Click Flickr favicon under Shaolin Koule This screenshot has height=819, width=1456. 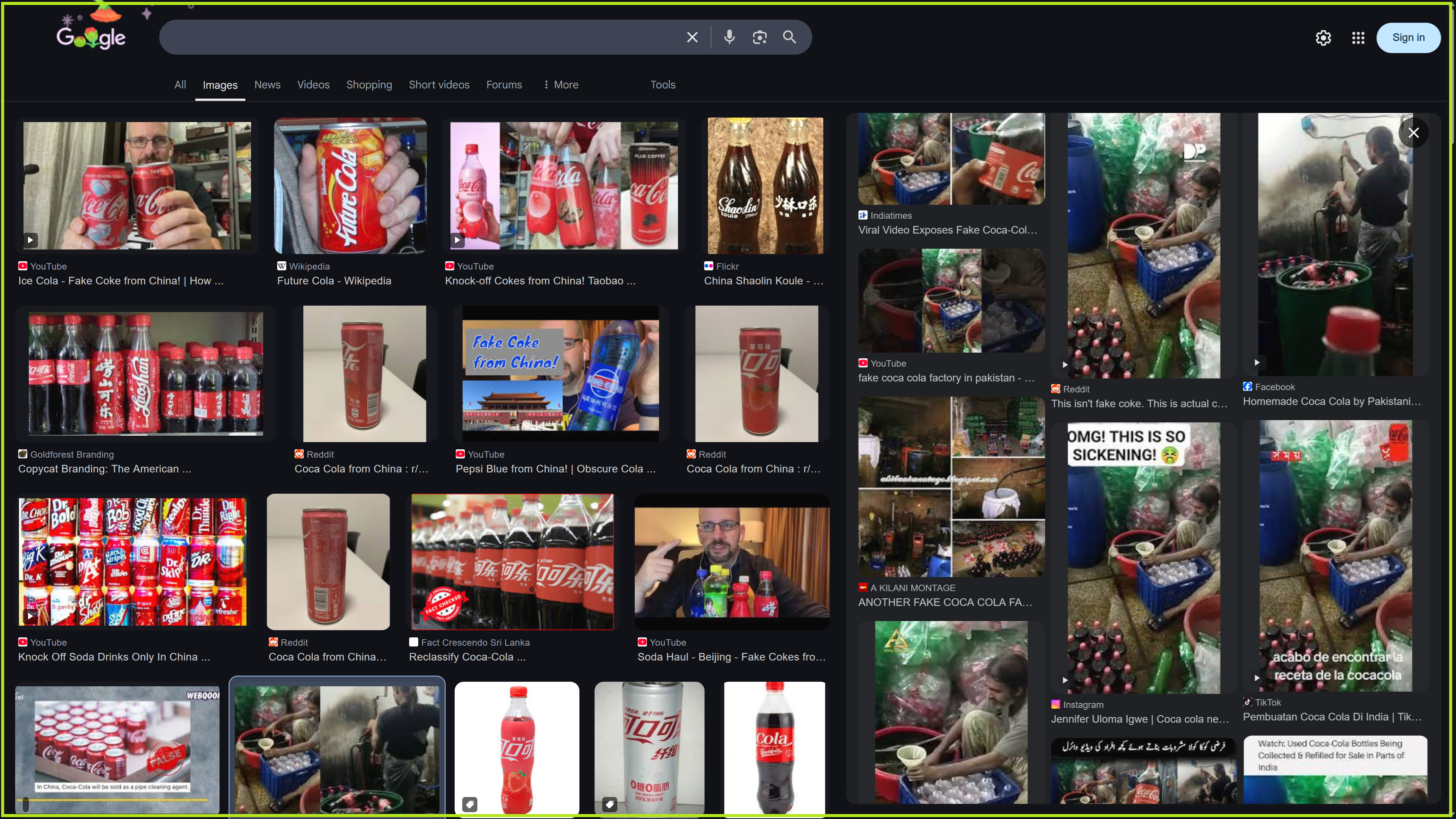click(x=708, y=266)
